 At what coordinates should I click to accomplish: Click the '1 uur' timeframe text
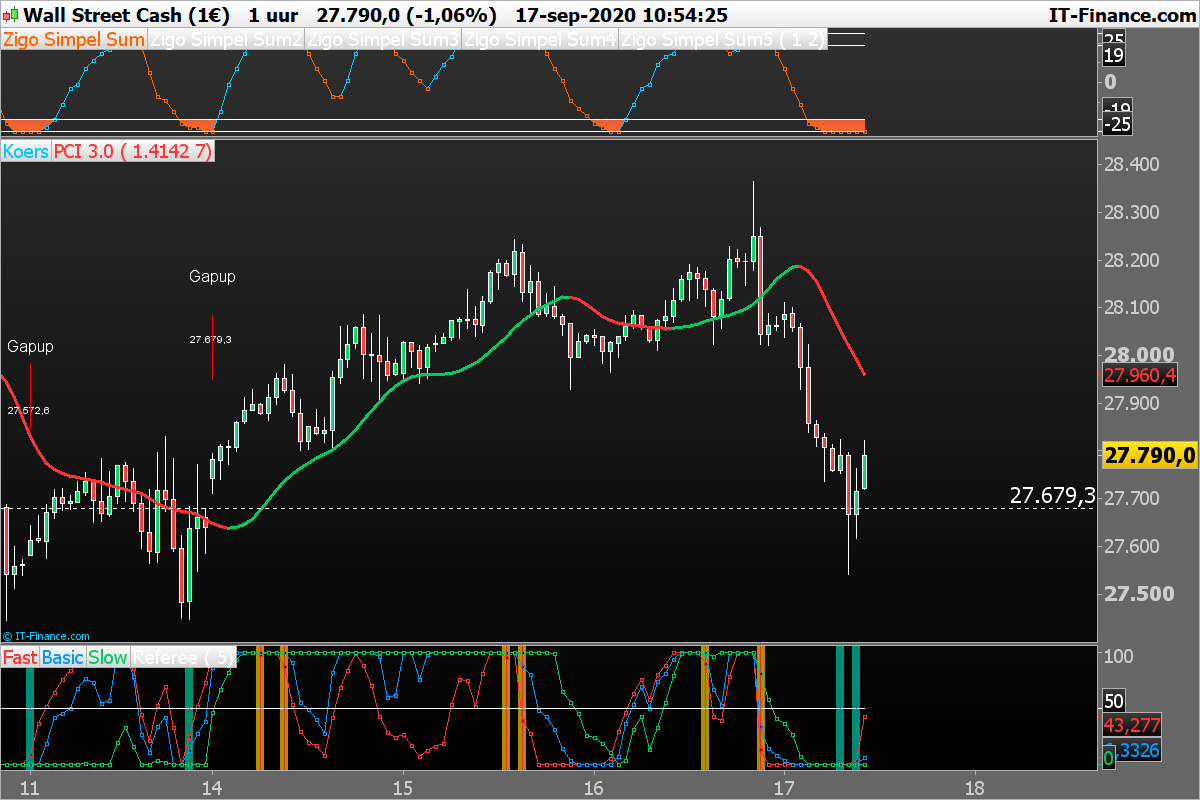273,15
